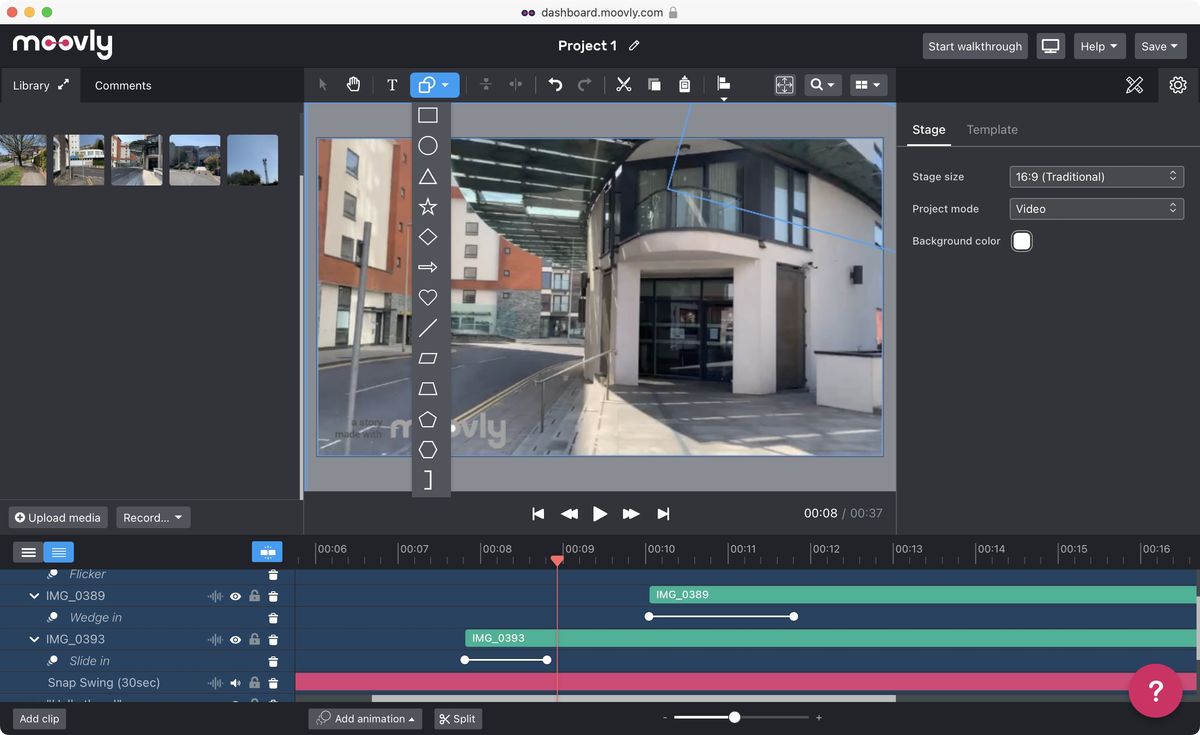Click Start walkthrough button
This screenshot has width=1200, height=735.
tap(974, 46)
